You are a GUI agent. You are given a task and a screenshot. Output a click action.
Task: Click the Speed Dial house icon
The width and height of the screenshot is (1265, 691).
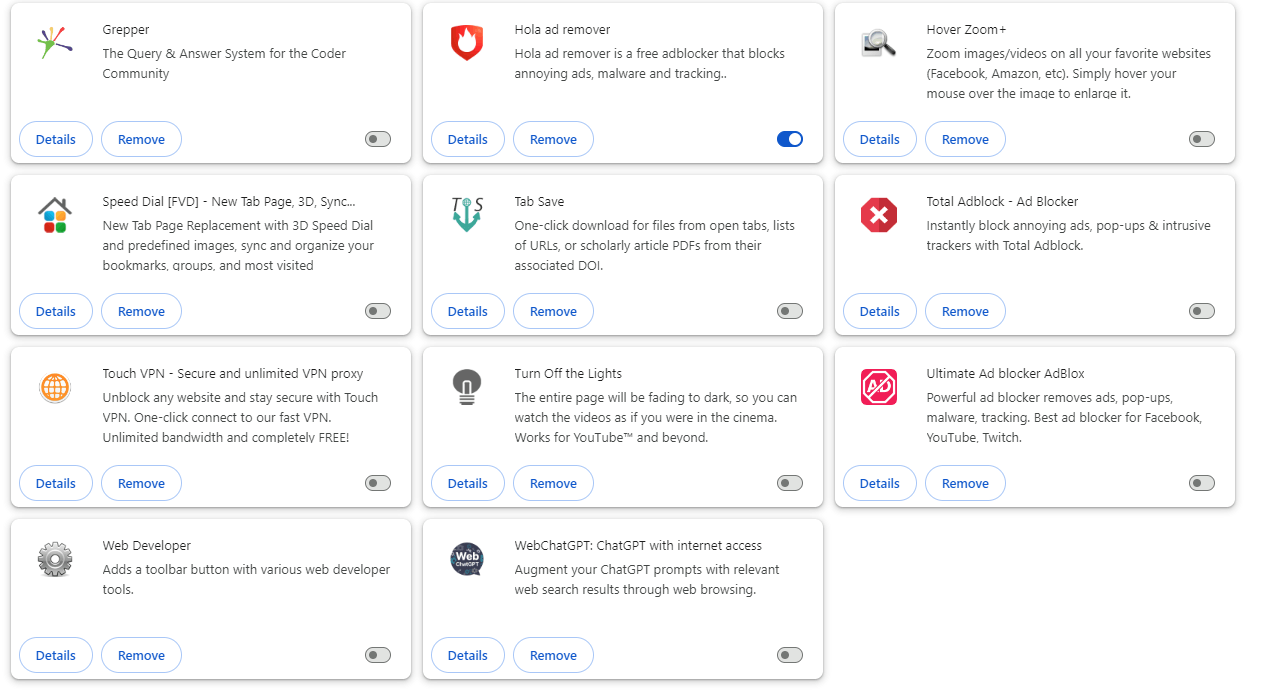point(55,214)
